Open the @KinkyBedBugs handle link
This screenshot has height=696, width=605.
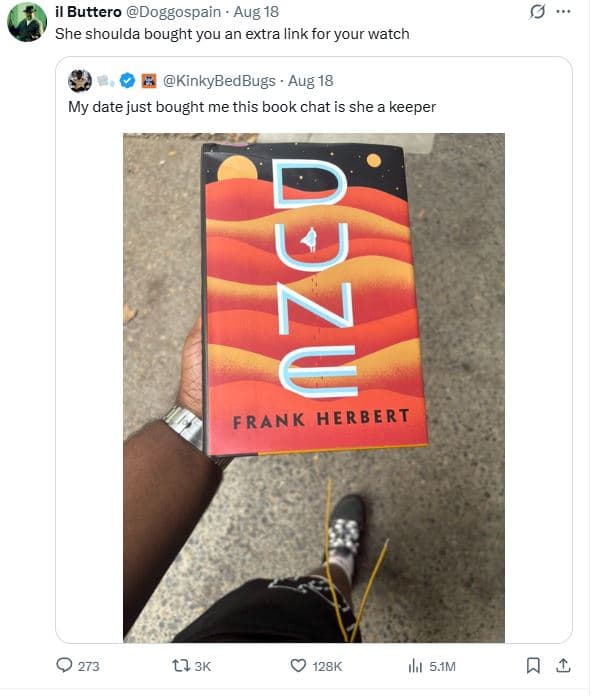[219, 81]
